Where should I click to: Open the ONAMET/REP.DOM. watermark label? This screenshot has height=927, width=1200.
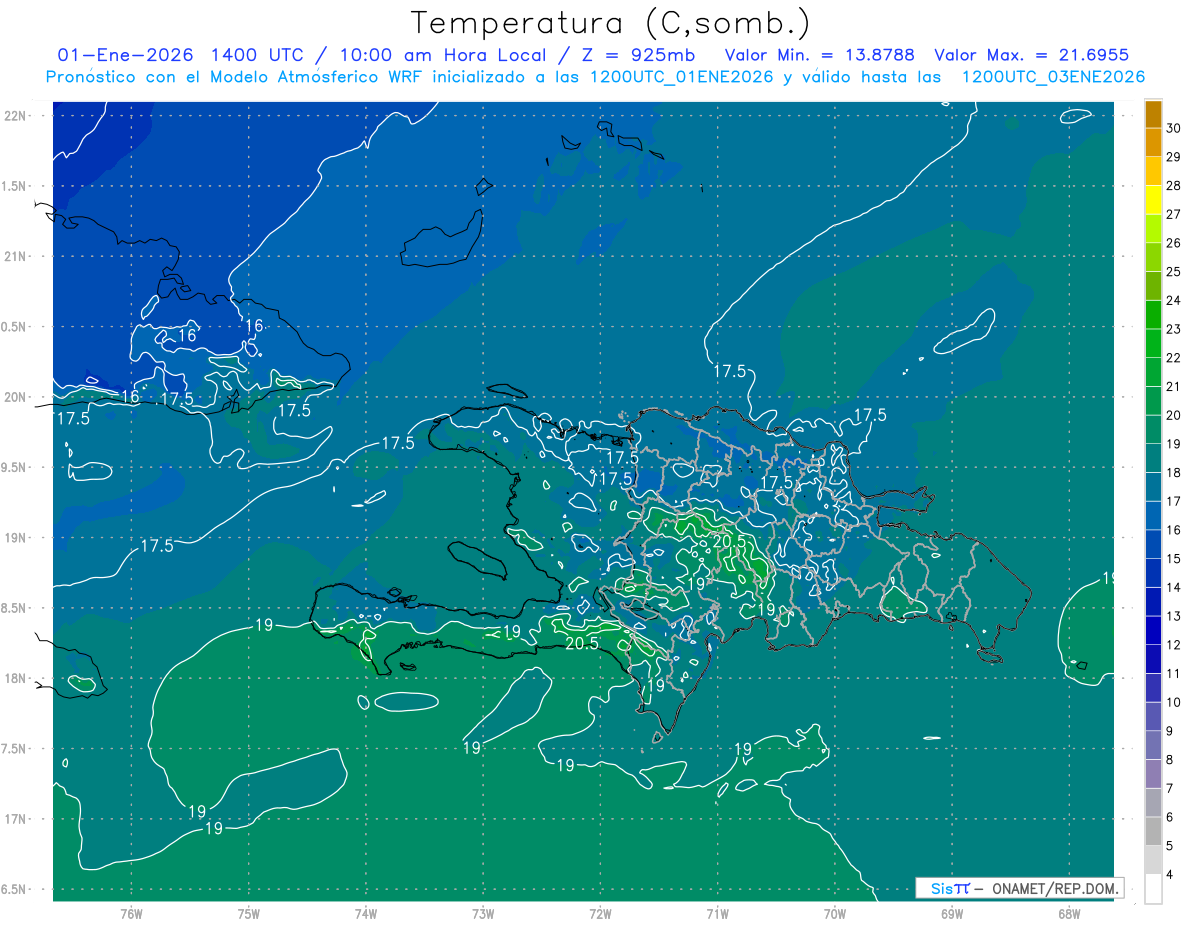[x=1048, y=888]
